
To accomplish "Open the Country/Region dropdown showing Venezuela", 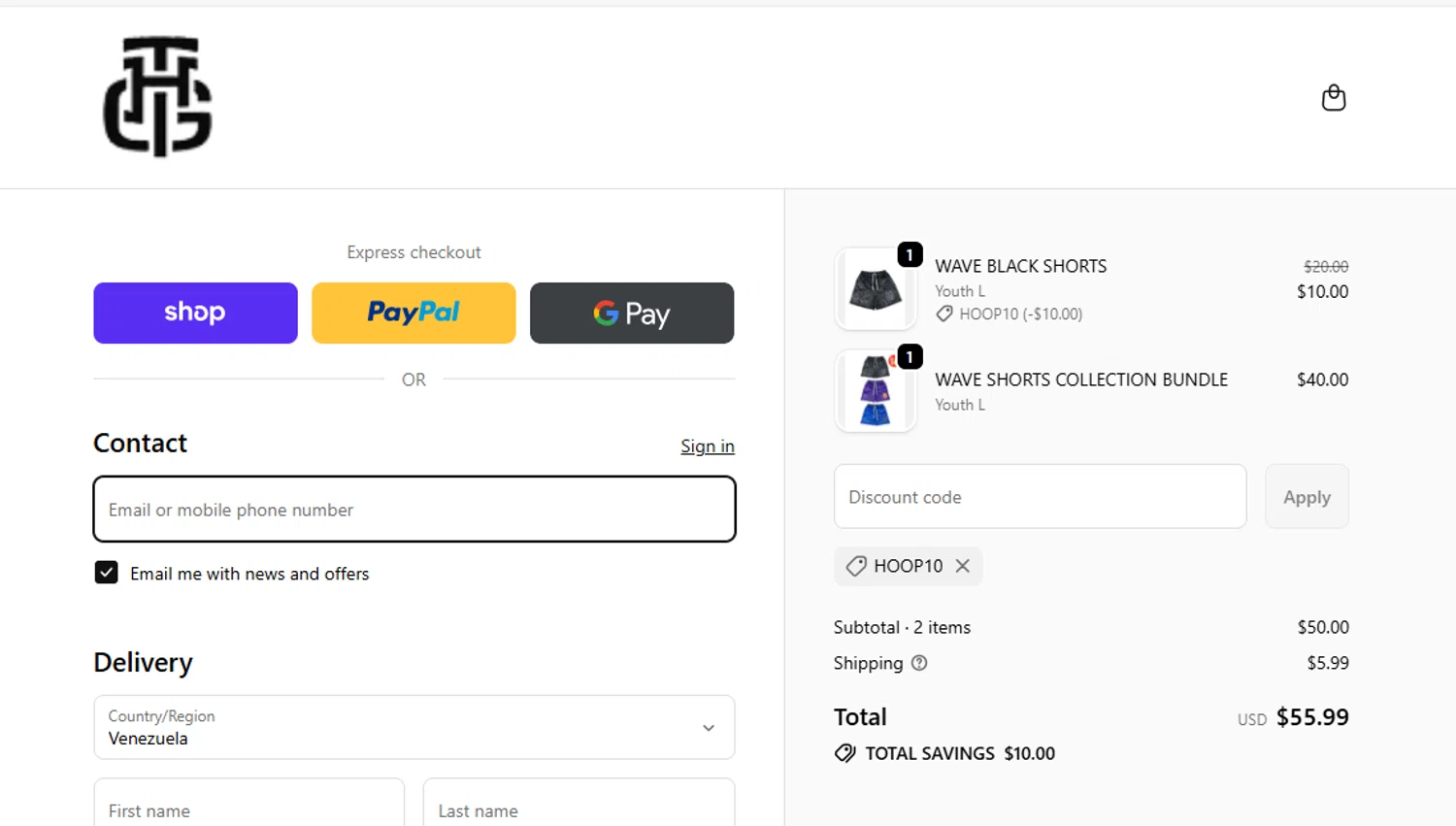I will pos(414,727).
